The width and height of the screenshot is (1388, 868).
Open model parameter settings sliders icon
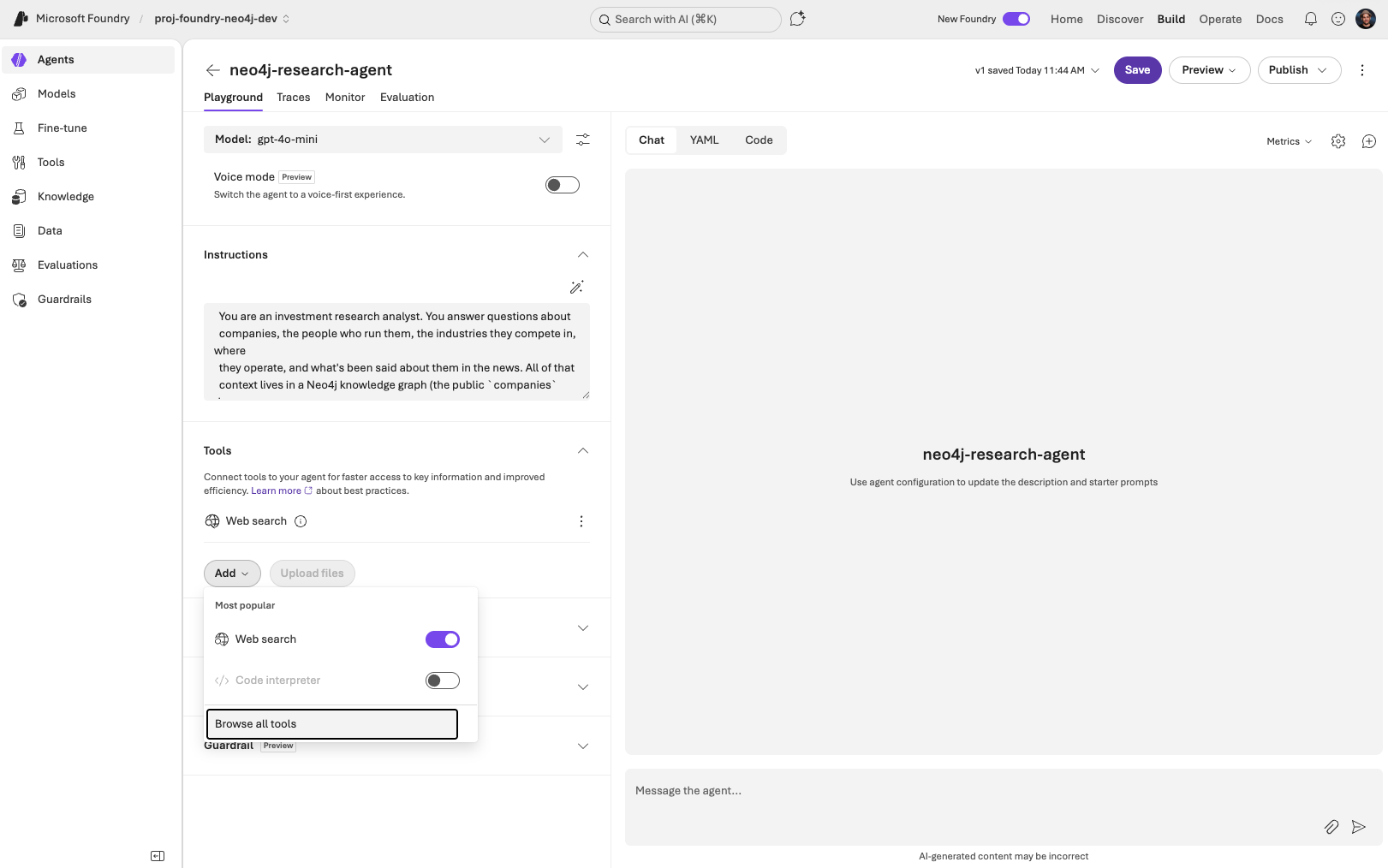click(583, 140)
